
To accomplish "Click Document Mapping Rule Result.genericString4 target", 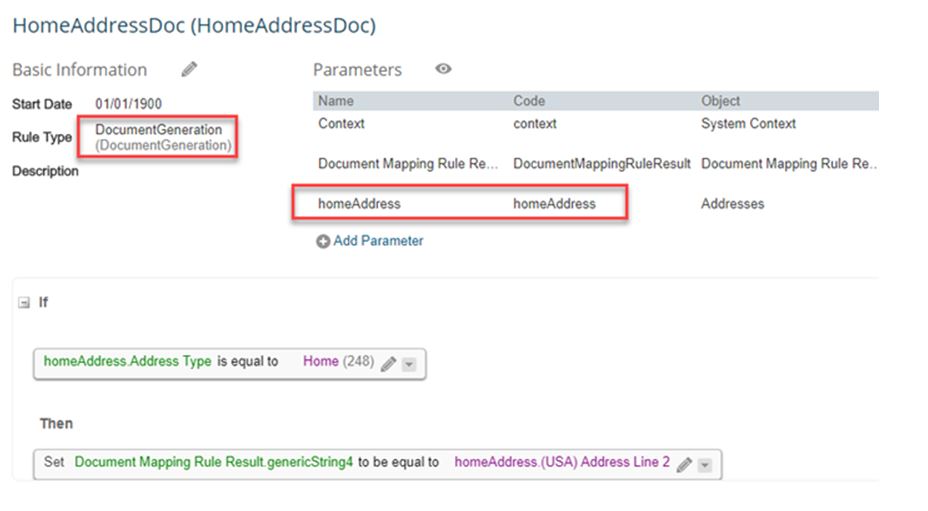I will (x=214, y=462).
